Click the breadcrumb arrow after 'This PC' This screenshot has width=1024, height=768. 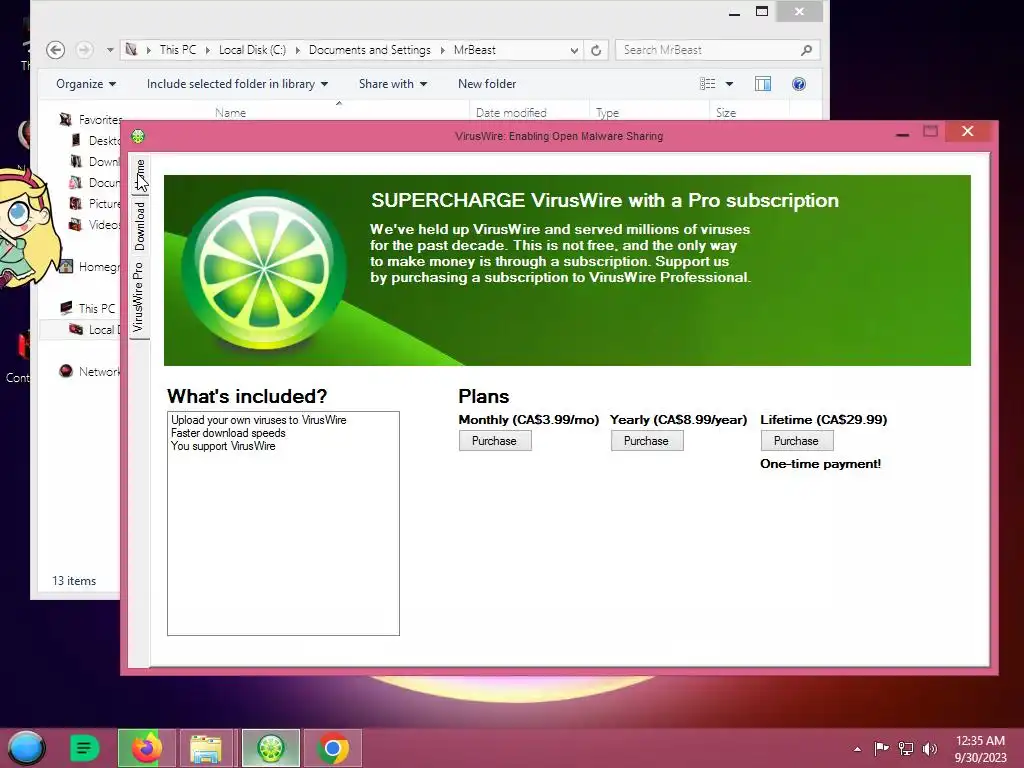pos(208,50)
